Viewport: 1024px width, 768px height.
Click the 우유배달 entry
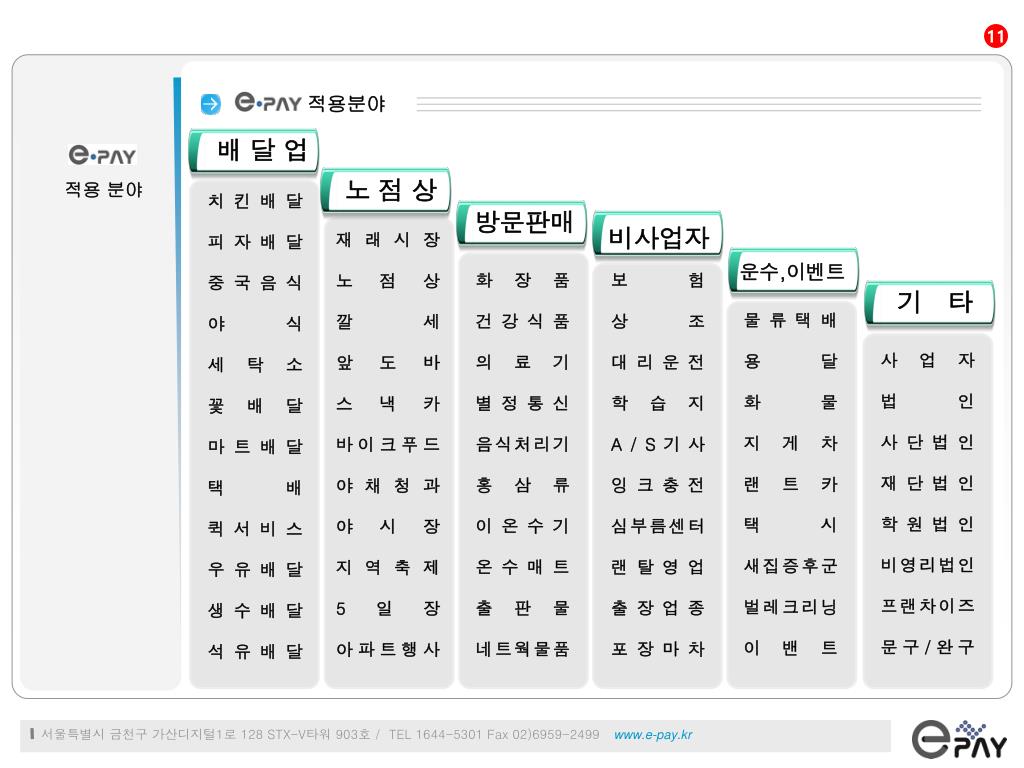[255, 569]
